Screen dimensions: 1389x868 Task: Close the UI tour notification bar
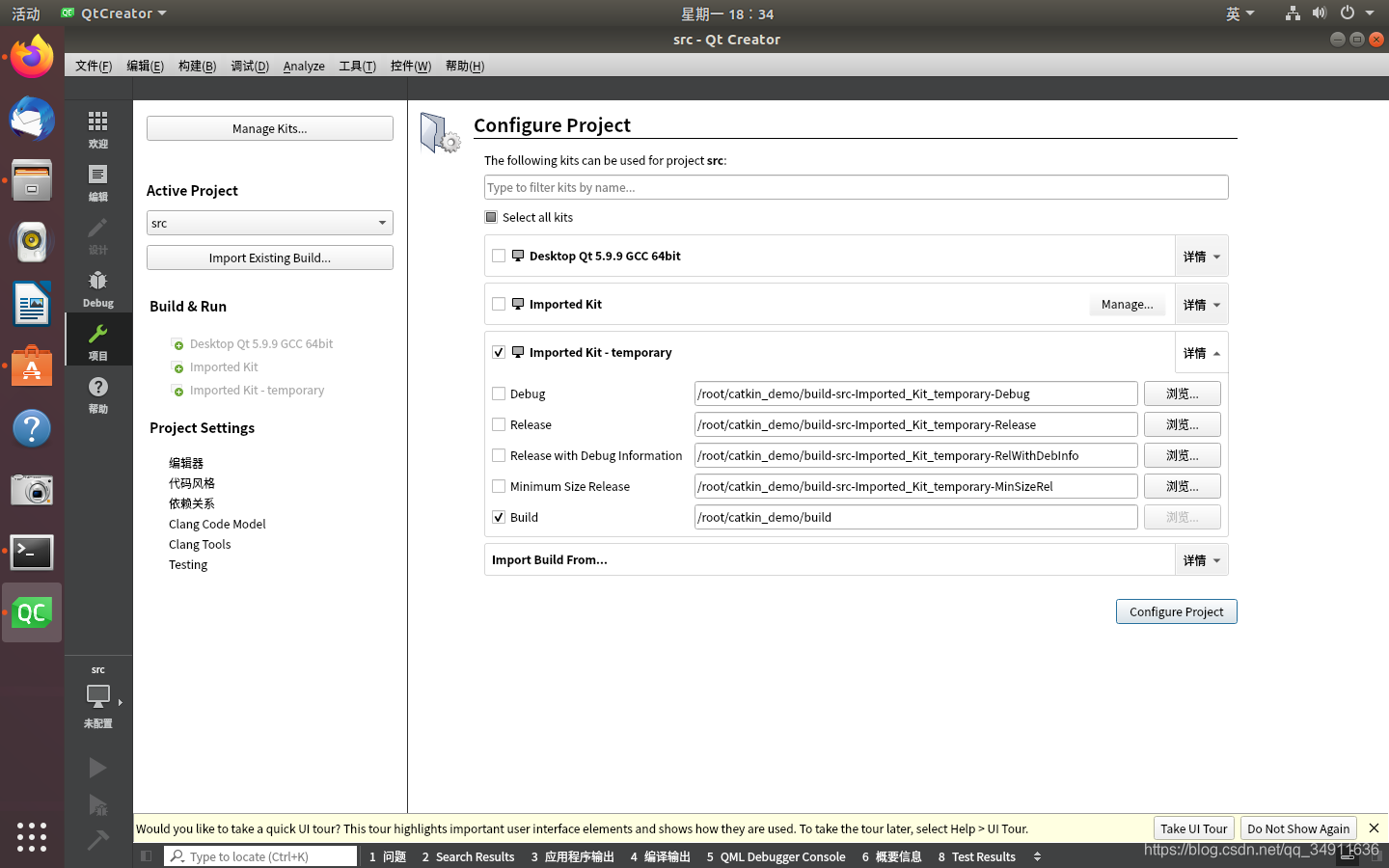(x=1374, y=828)
